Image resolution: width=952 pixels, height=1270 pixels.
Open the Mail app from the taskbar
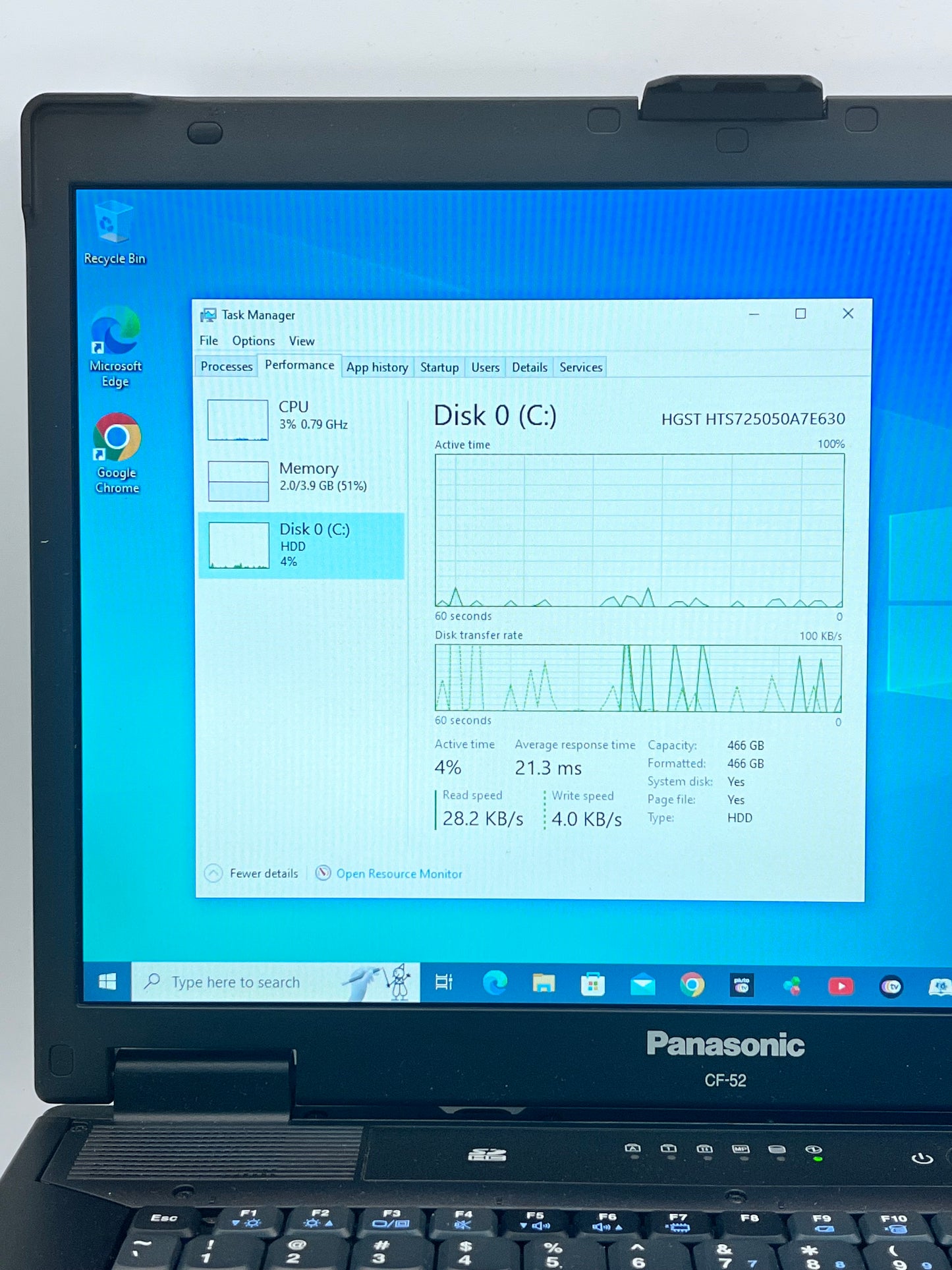tap(642, 985)
